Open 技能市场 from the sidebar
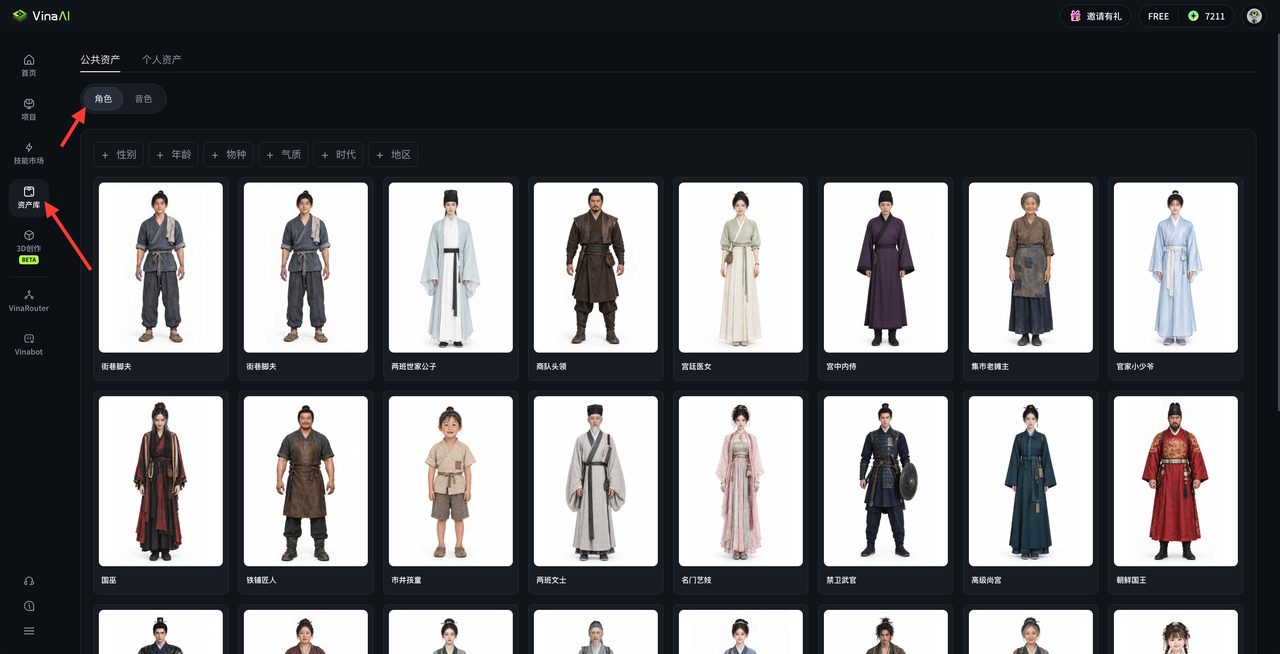This screenshot has width=1280, height=654. click(x=29, y=153)
